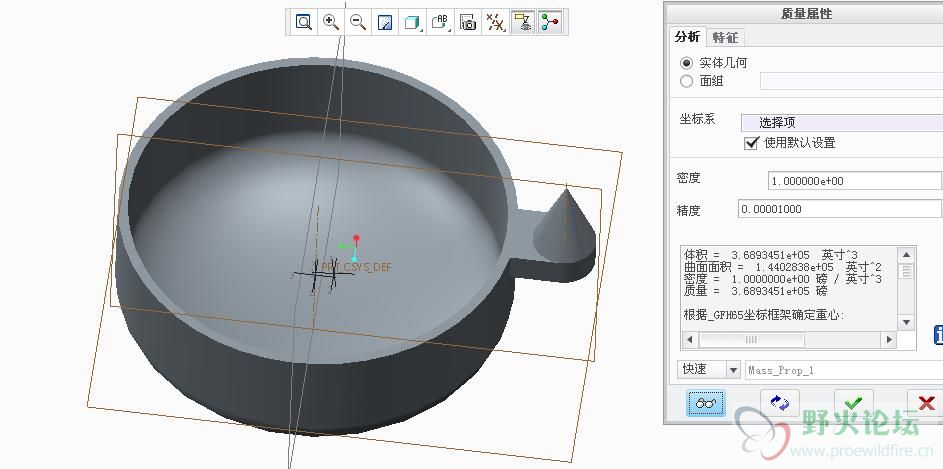Toggle the spin center icon
The height and width of the screenshot is (469, 943).
[550, 23]
